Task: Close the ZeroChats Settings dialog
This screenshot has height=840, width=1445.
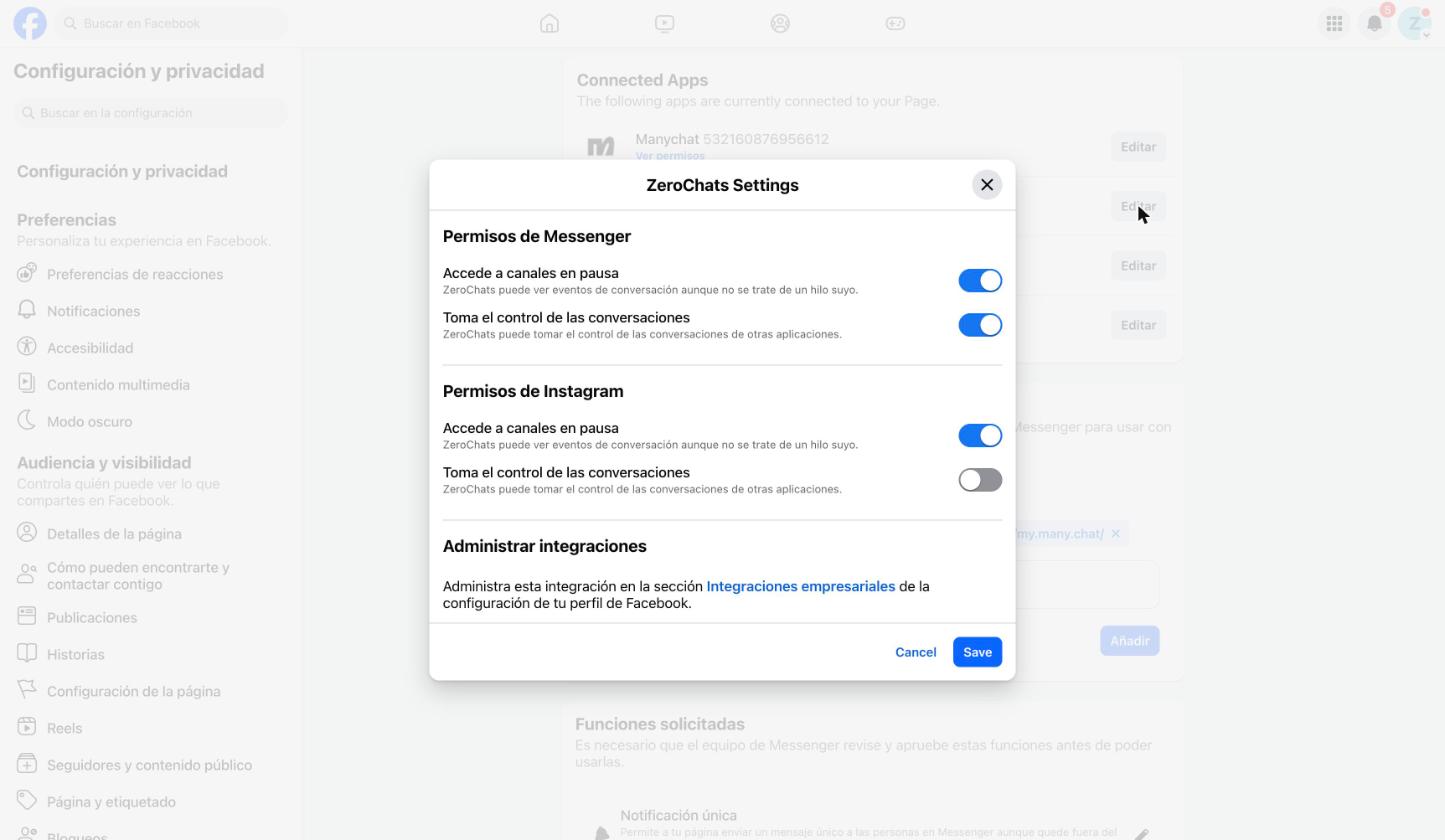Action: coord(987,185)
